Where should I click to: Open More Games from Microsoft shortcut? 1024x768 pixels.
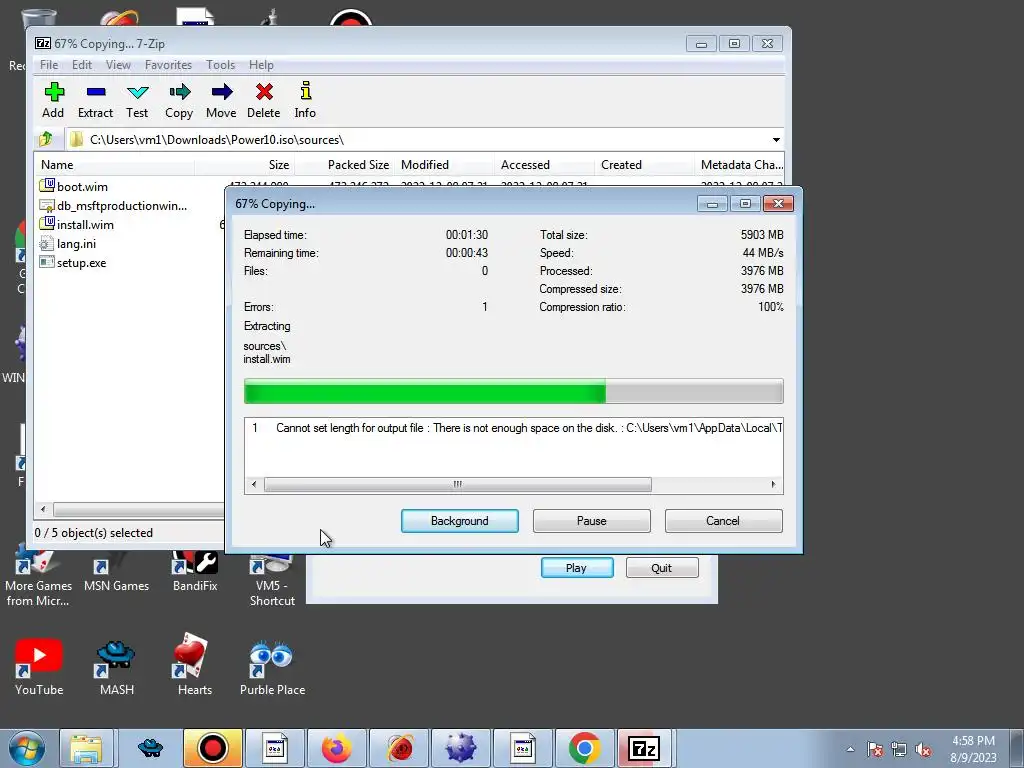[x=38, y=578]
